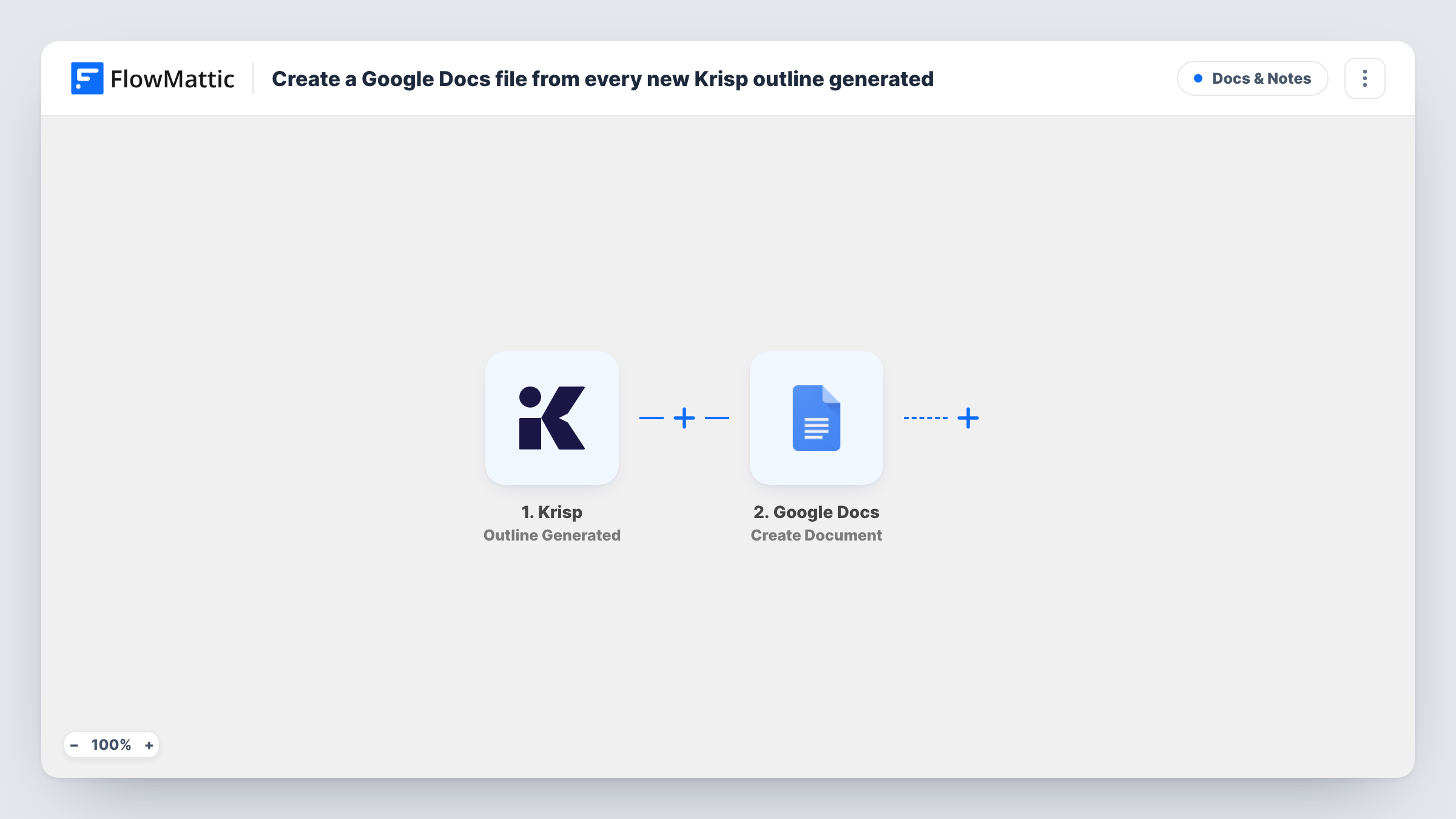This screenshot has height=819, width=1456.
Task: Click the FlowMattic logo icon
Action: click(x=87, y=78)
